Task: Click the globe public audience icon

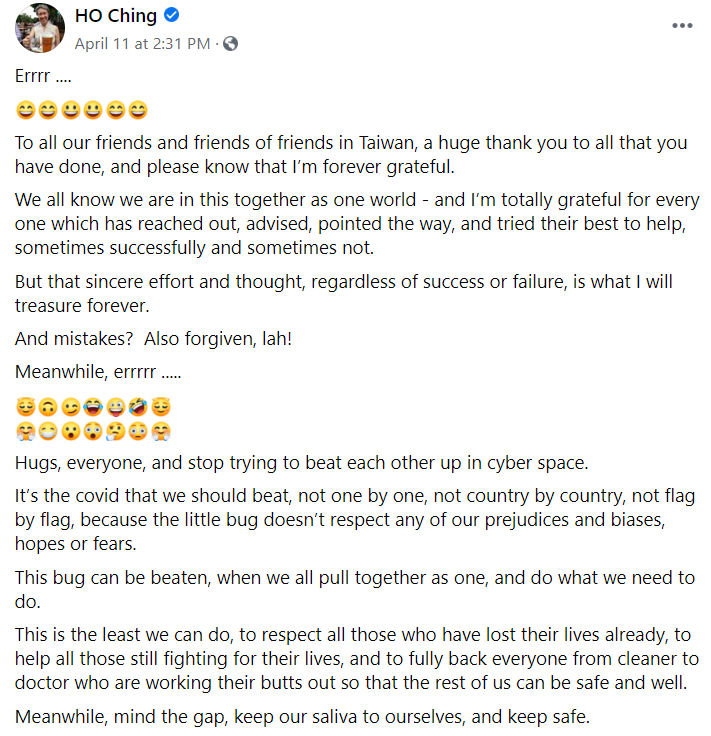Action: 231,43
